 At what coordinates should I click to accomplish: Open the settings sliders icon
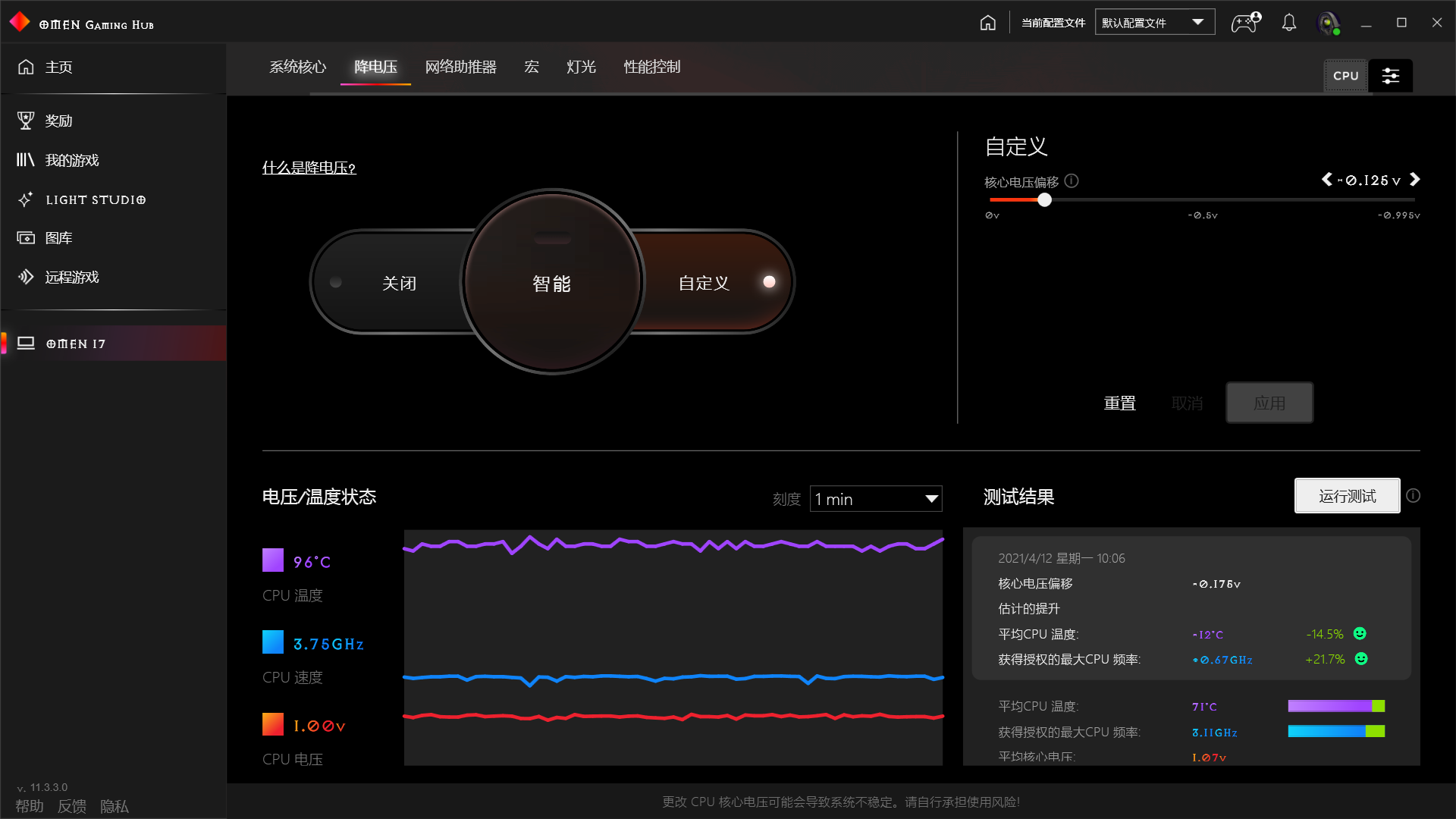(1391, 76)
